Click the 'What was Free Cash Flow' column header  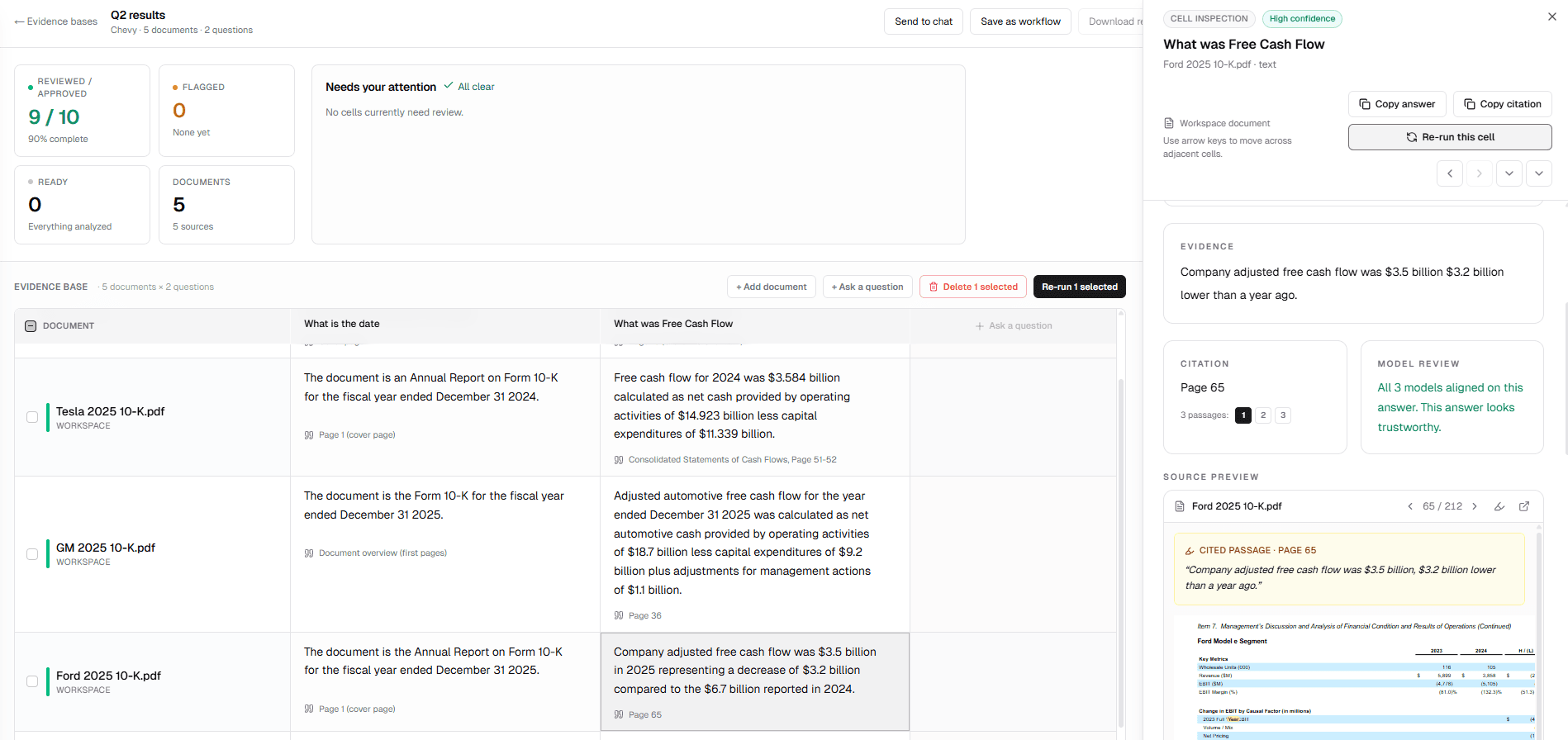coord(673,324)
